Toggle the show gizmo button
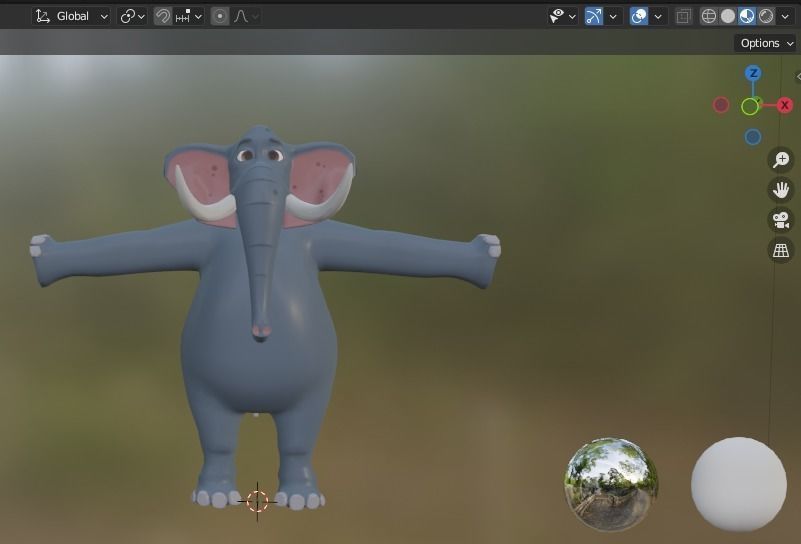801x544 pixels. (x=594, y=16)
